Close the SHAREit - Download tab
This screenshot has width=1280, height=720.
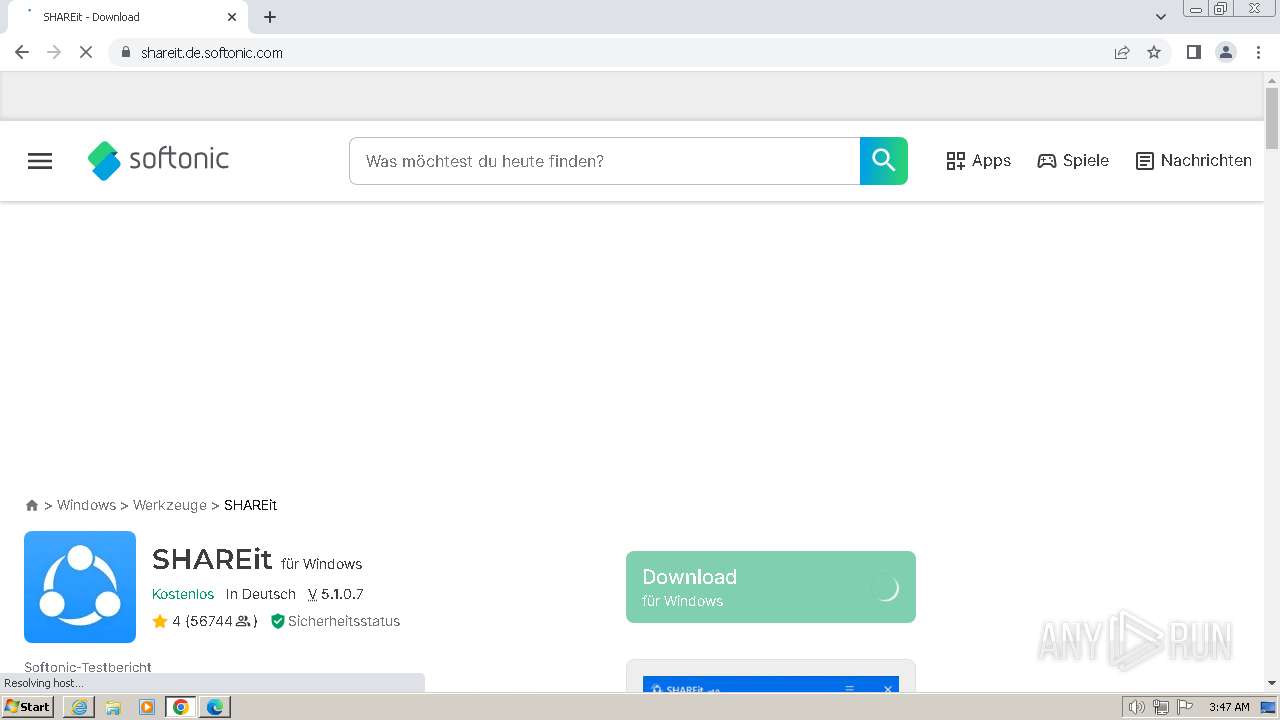[232, 17]
